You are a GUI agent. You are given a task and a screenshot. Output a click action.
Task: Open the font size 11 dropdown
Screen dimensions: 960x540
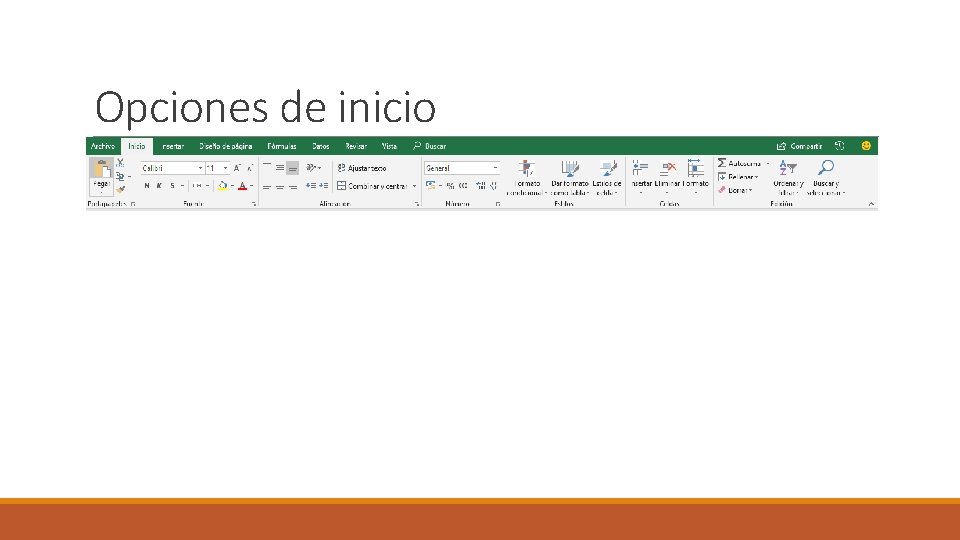click(x=225, y=168)
